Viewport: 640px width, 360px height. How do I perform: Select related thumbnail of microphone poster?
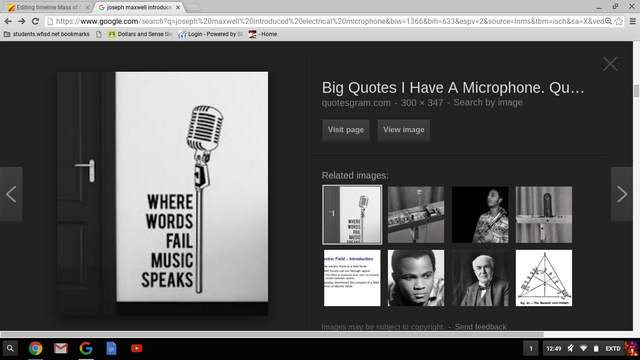(x=352, y=215)
